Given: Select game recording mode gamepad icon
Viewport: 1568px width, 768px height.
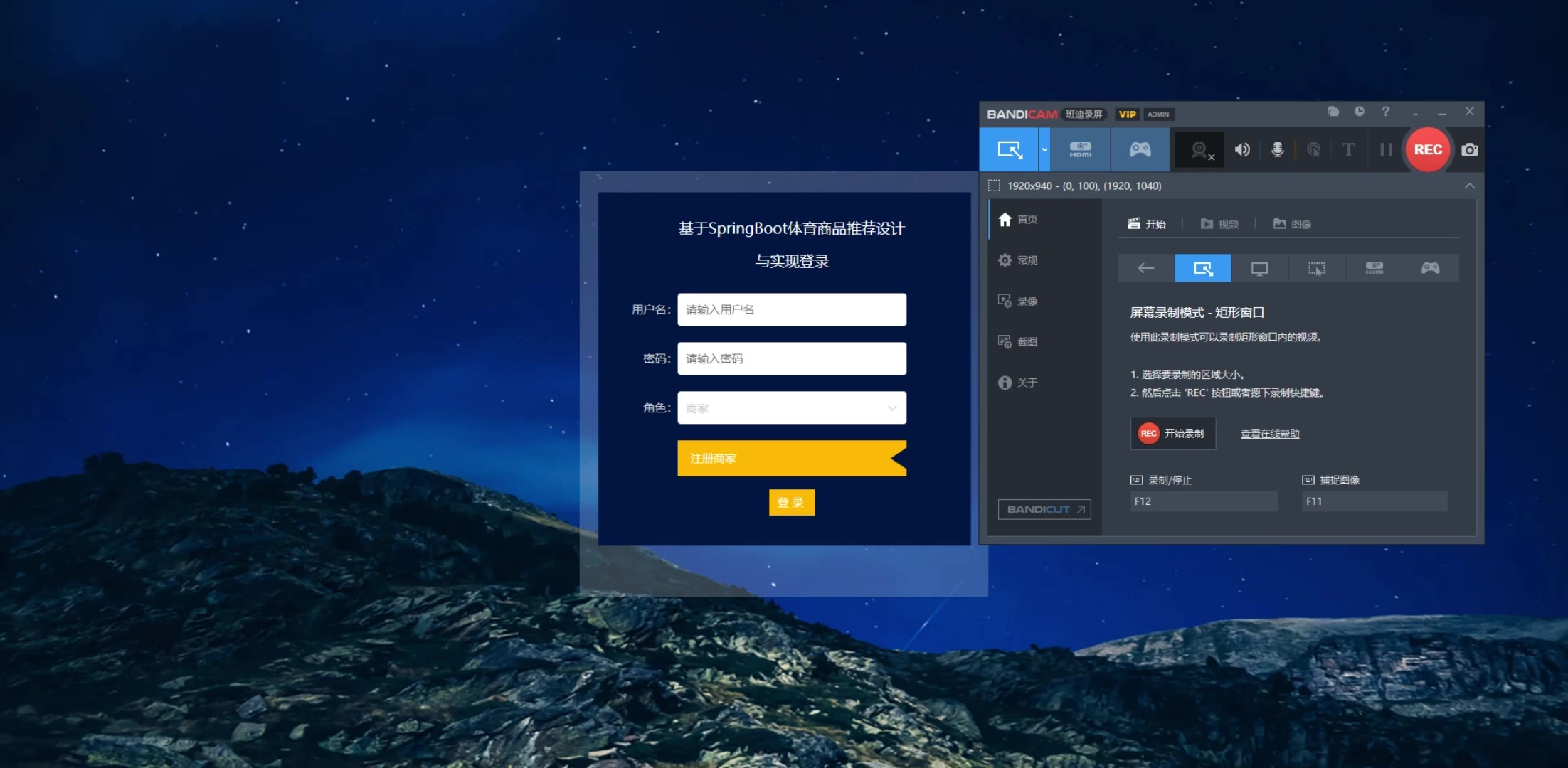Looking at the screenshot, I should 1140,149.
